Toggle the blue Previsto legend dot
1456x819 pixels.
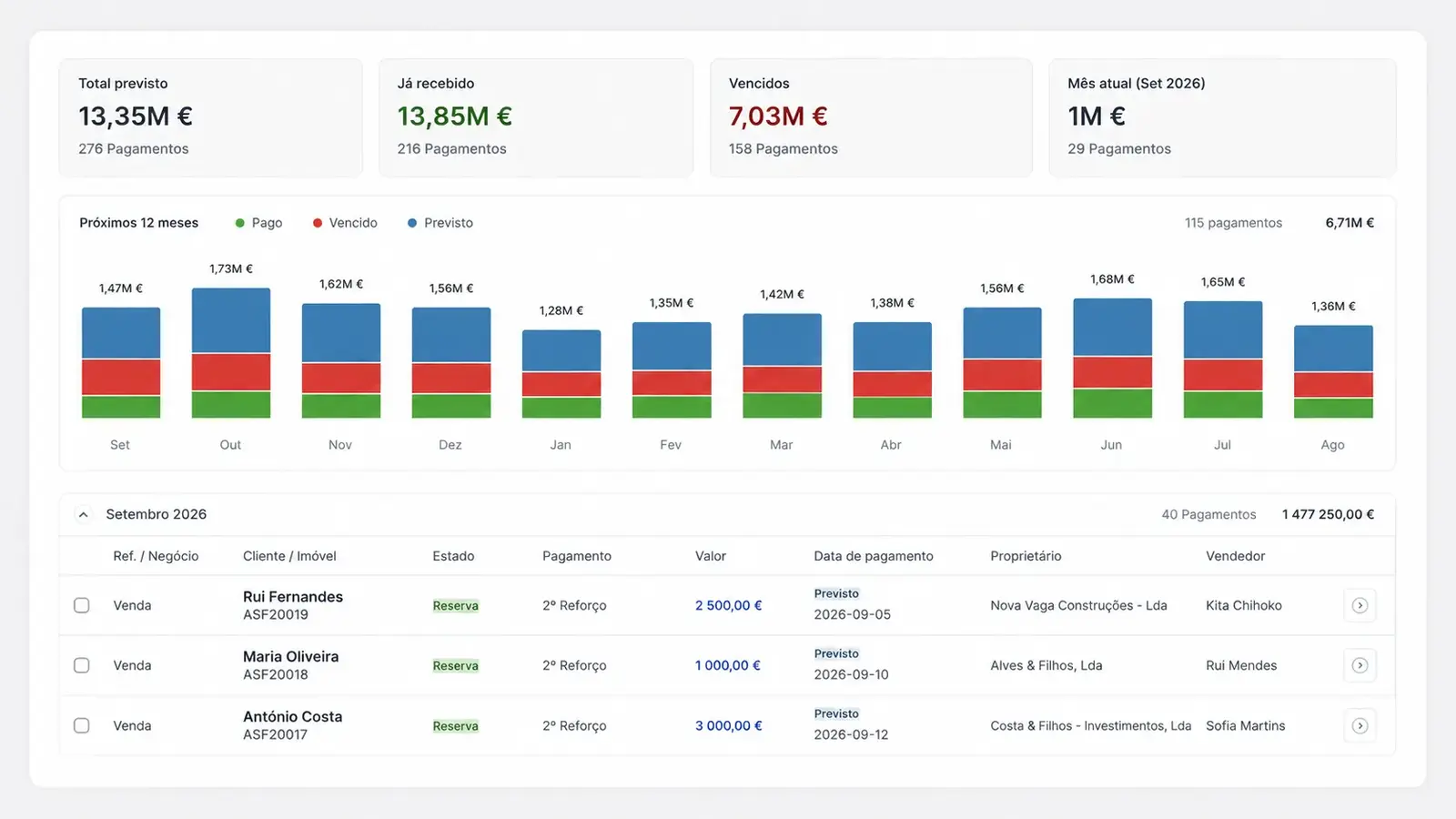(x=412, y=223)
